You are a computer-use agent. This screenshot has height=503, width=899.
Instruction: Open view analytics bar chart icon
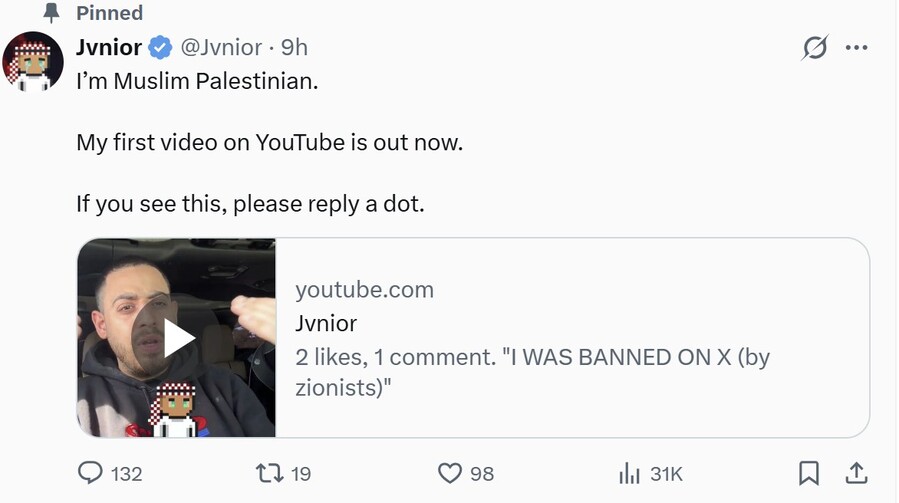click(x=629, y=473)
